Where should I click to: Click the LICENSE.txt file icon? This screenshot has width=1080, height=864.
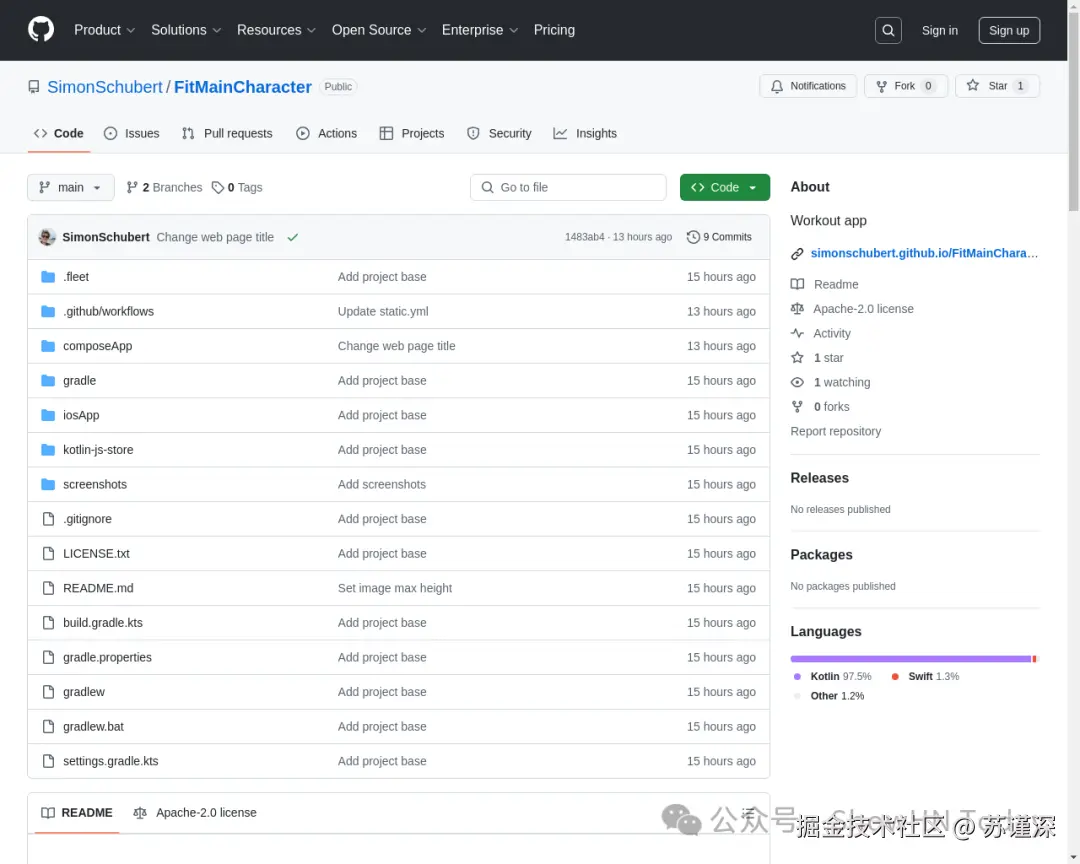coord(48,553)
